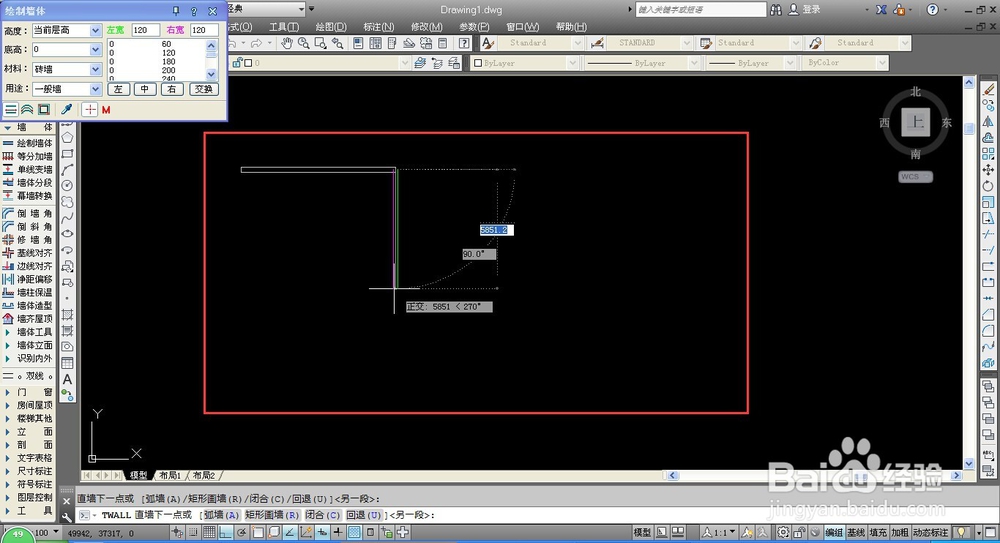Select the arc wall drawing mode icon

tap(27, 110)
